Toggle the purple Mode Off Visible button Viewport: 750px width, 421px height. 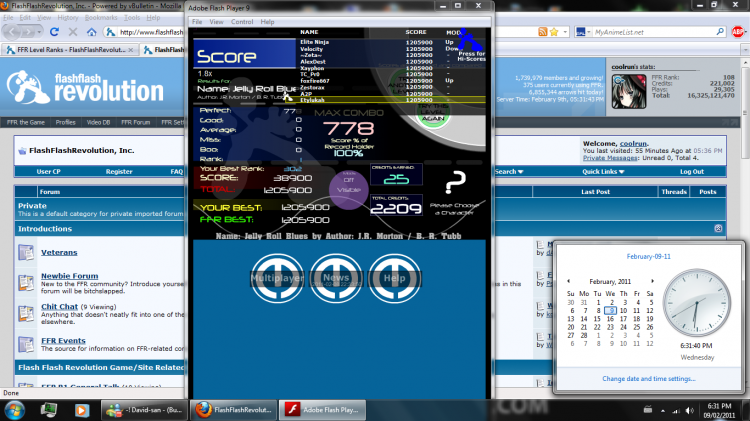[x=349, y=189]
